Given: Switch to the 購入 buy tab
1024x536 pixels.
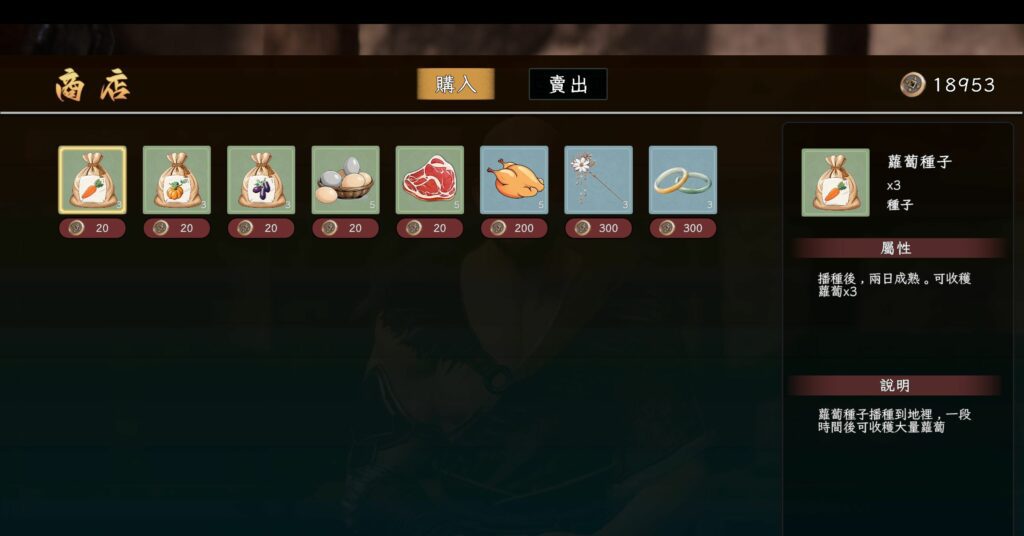Looking at the screenshot, I should (456, 84).
